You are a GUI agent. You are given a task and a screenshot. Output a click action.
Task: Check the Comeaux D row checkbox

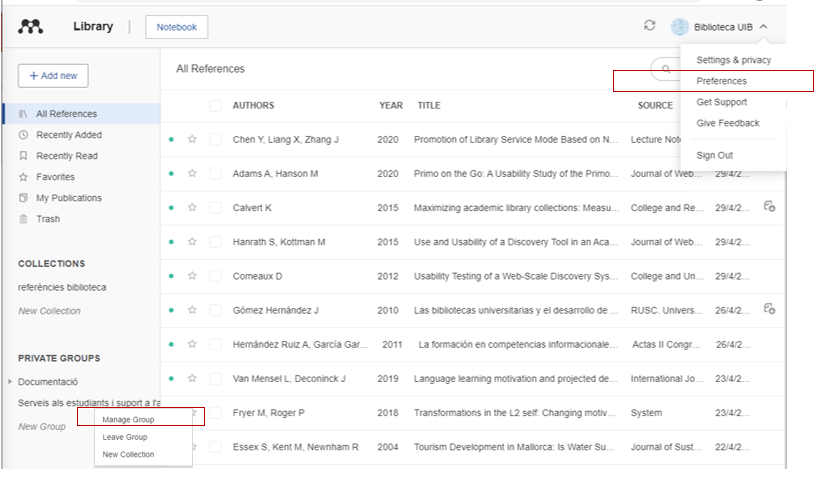pyautogui.click(x=215, y=276)
